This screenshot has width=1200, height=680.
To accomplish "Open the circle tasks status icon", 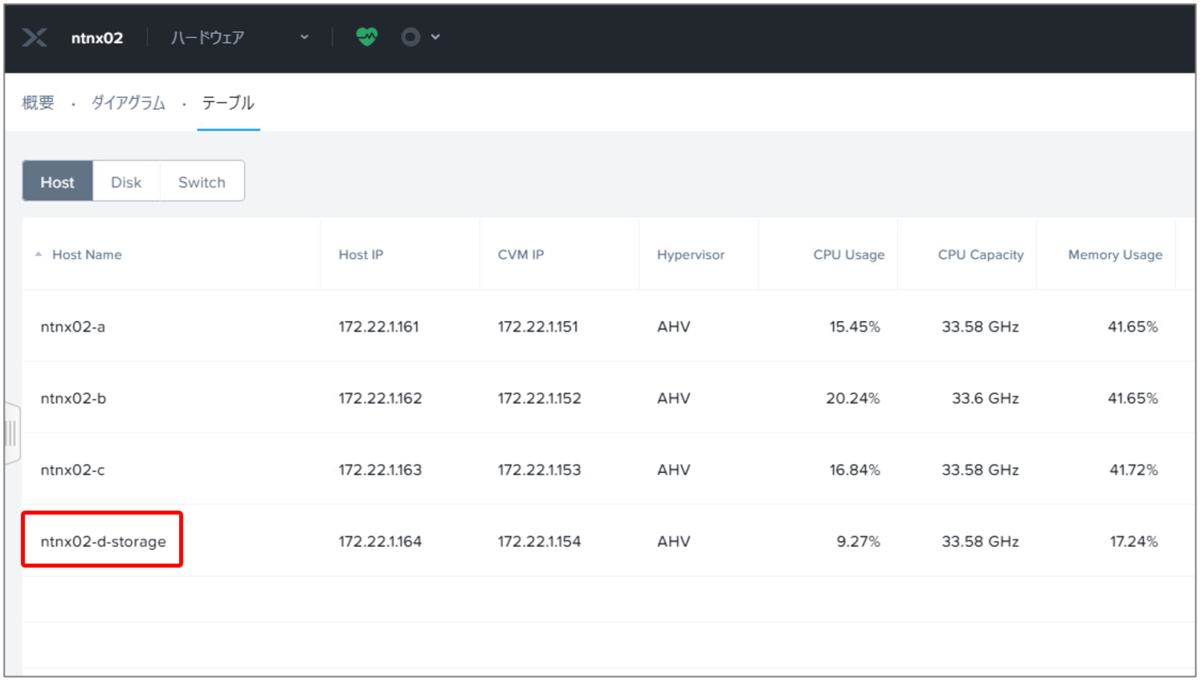I will (x=410, y=37).
